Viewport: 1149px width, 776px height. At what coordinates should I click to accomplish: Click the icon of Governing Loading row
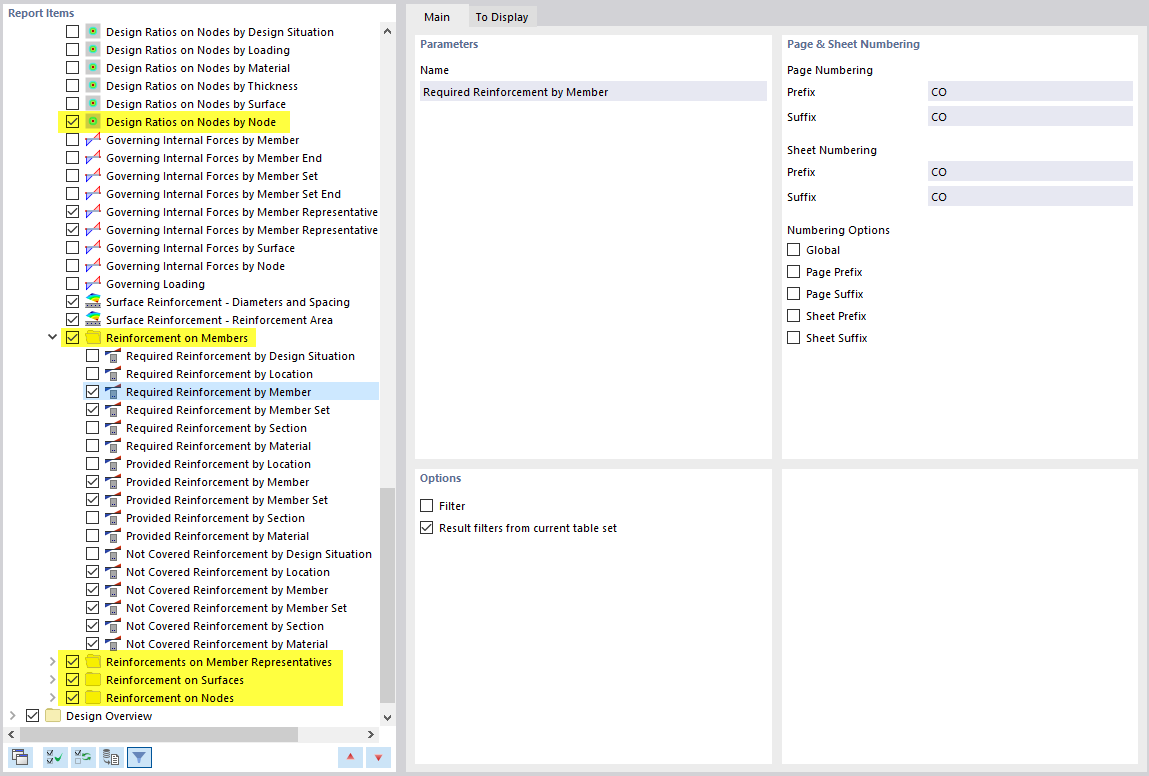[93, 284]
